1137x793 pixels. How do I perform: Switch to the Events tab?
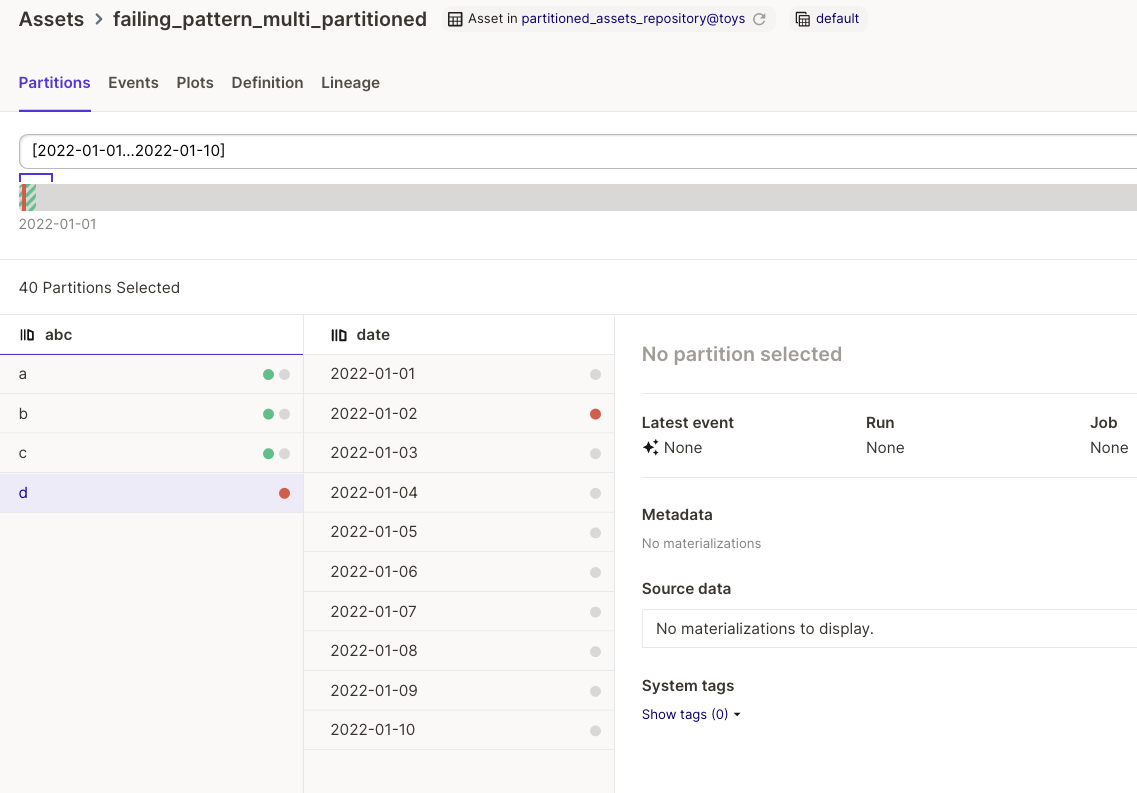pos(133,83)
